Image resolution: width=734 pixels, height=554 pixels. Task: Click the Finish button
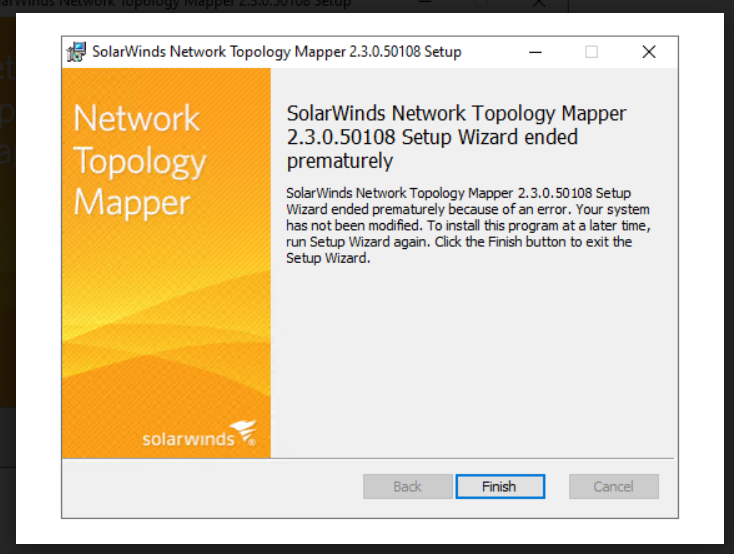pyautogui.click(x=500, y=486)
